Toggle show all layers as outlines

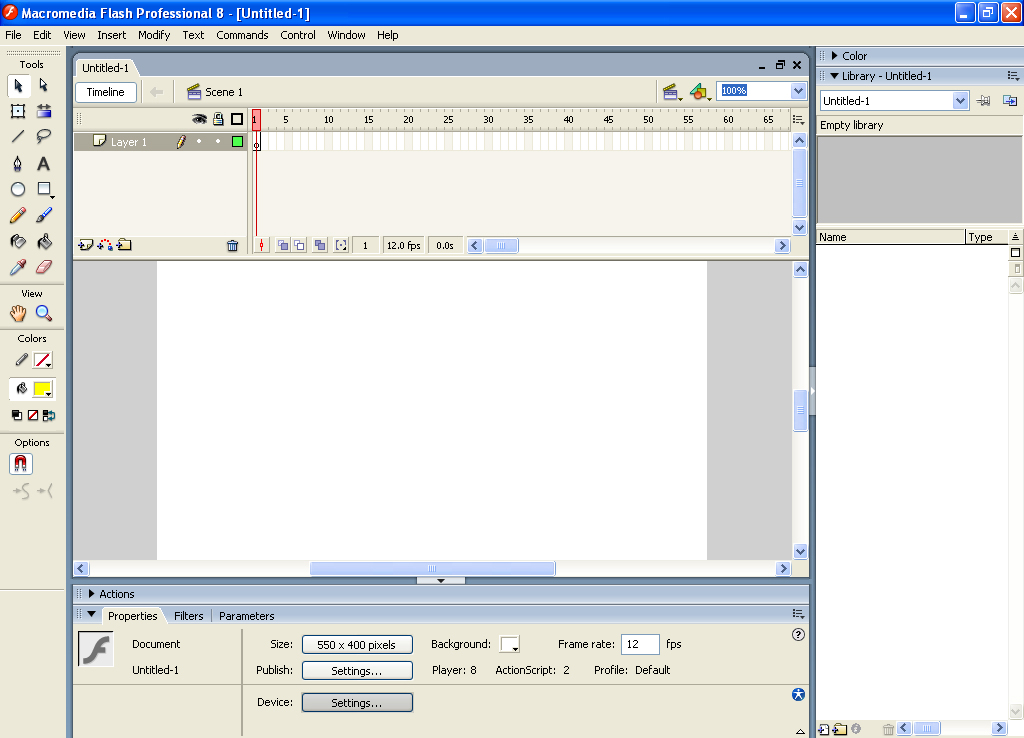(237, 119)
